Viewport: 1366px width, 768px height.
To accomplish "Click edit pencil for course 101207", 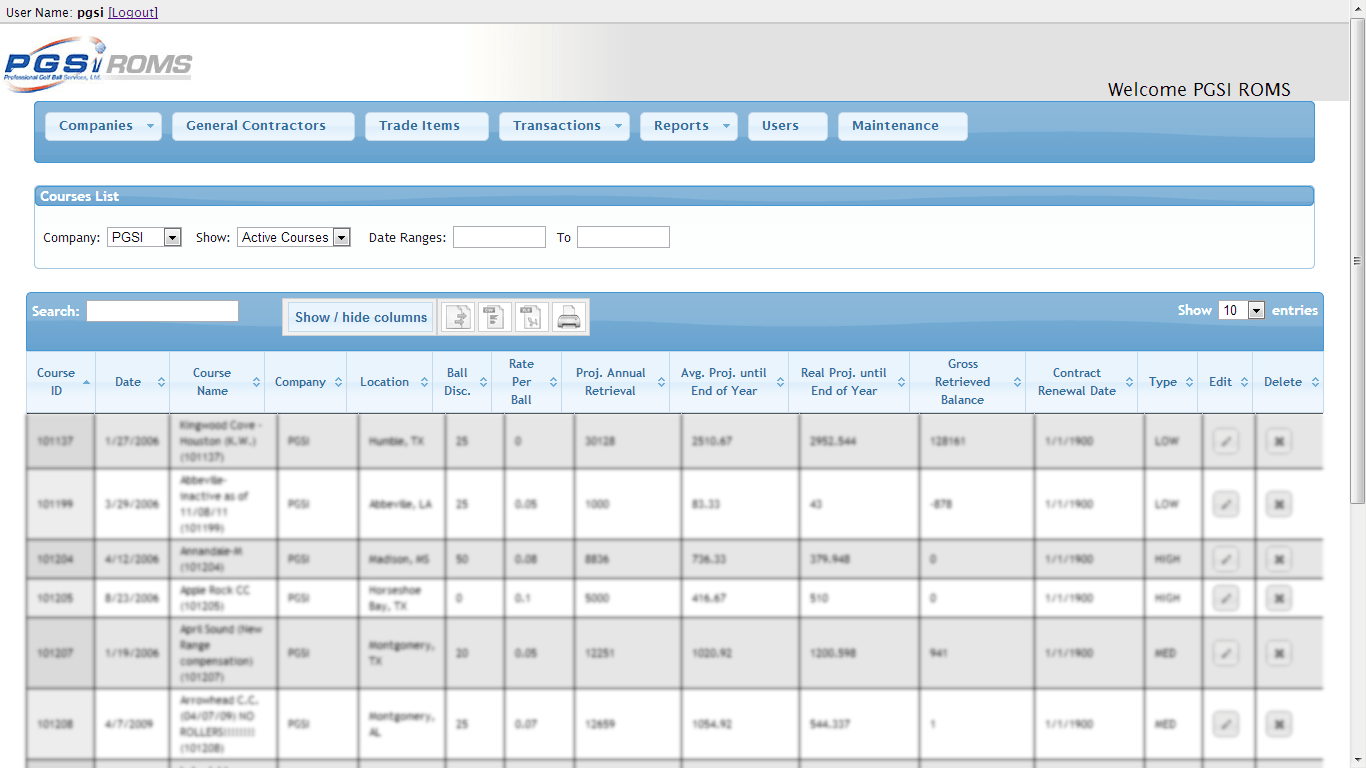I will coord(1225,653).
